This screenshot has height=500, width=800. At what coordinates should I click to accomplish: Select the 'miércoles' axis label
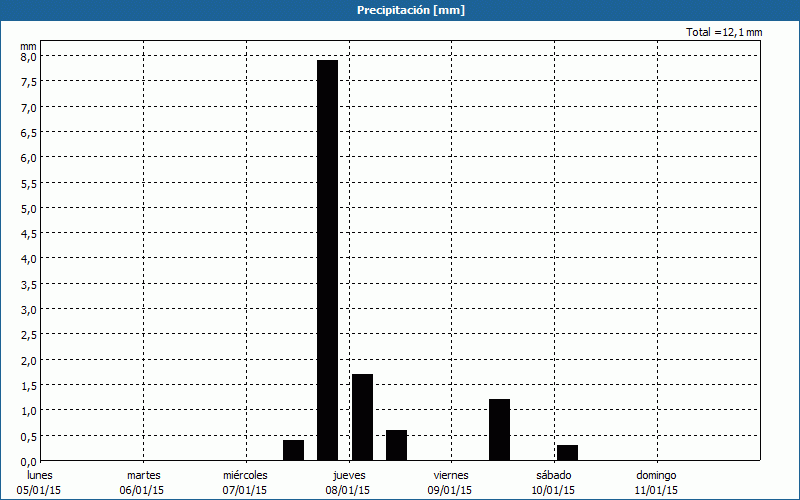(245, 475)
